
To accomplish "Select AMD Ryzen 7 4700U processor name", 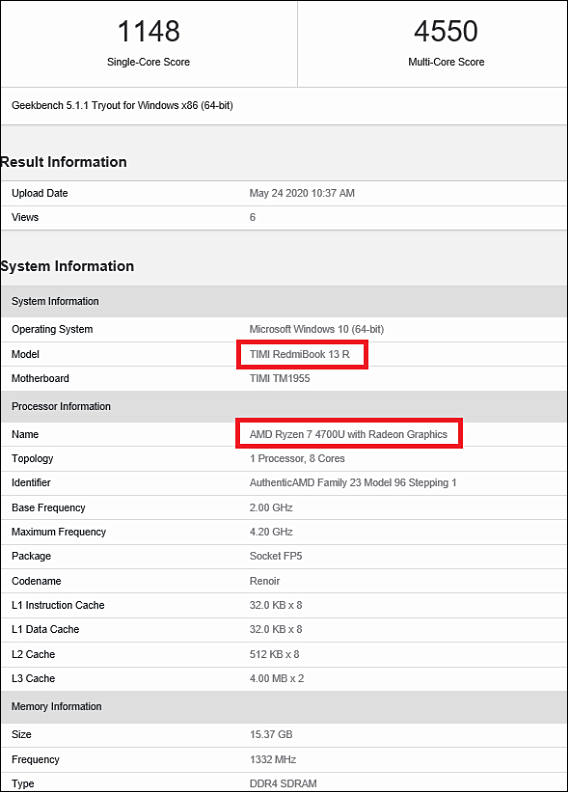I will pyautogui.click(x=348, y=434).
